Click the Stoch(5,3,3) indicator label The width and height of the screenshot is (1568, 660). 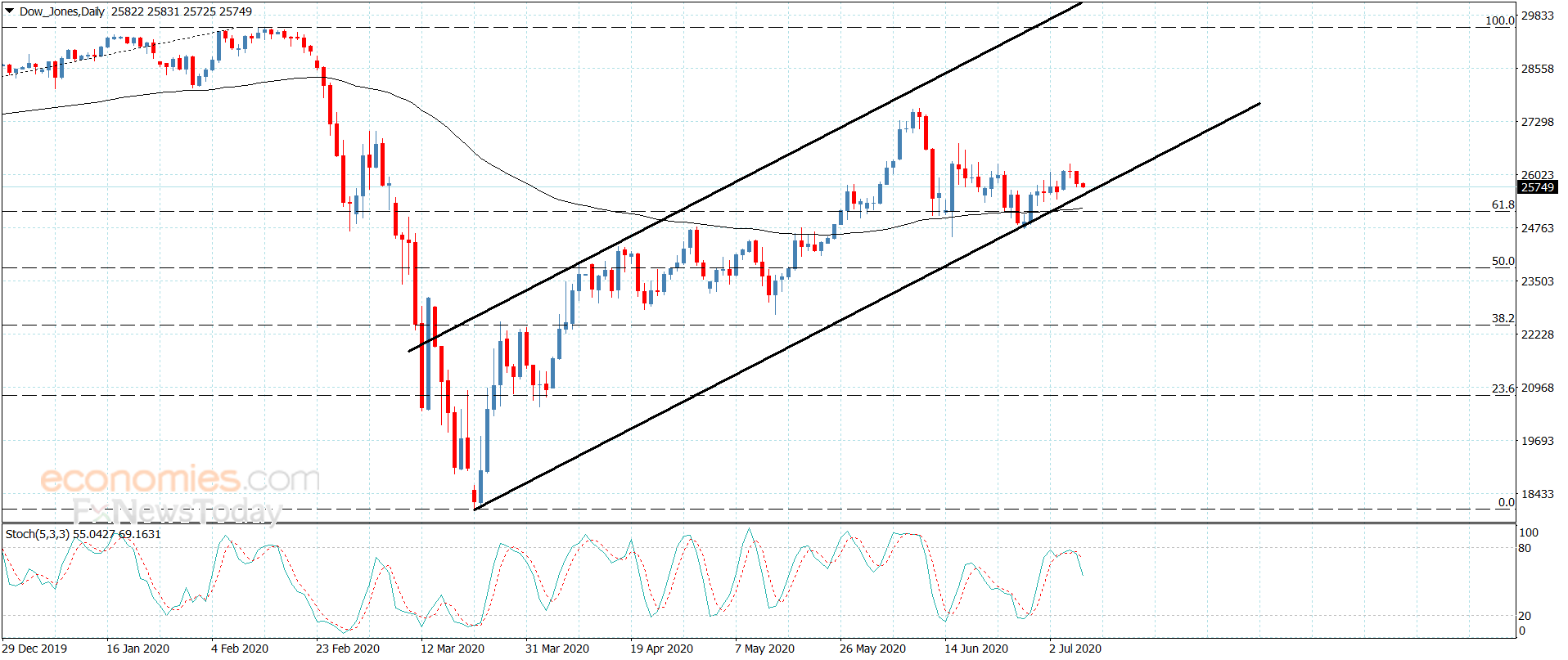(x=38, y=534)
